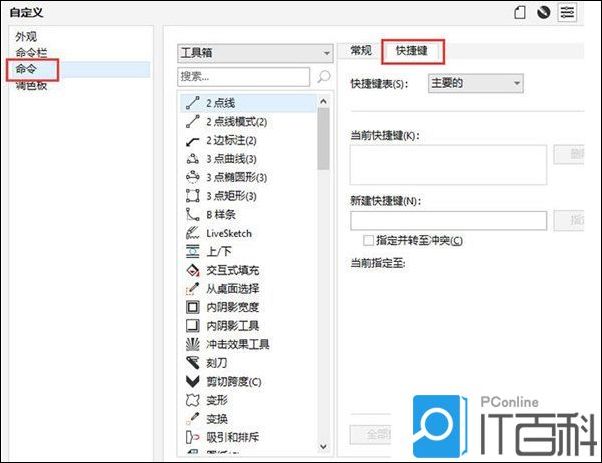This screenshot has height=463, width=602.
Task: Enable 指定并转至冲突(C) checkbox
Action: tap(368, 240)
